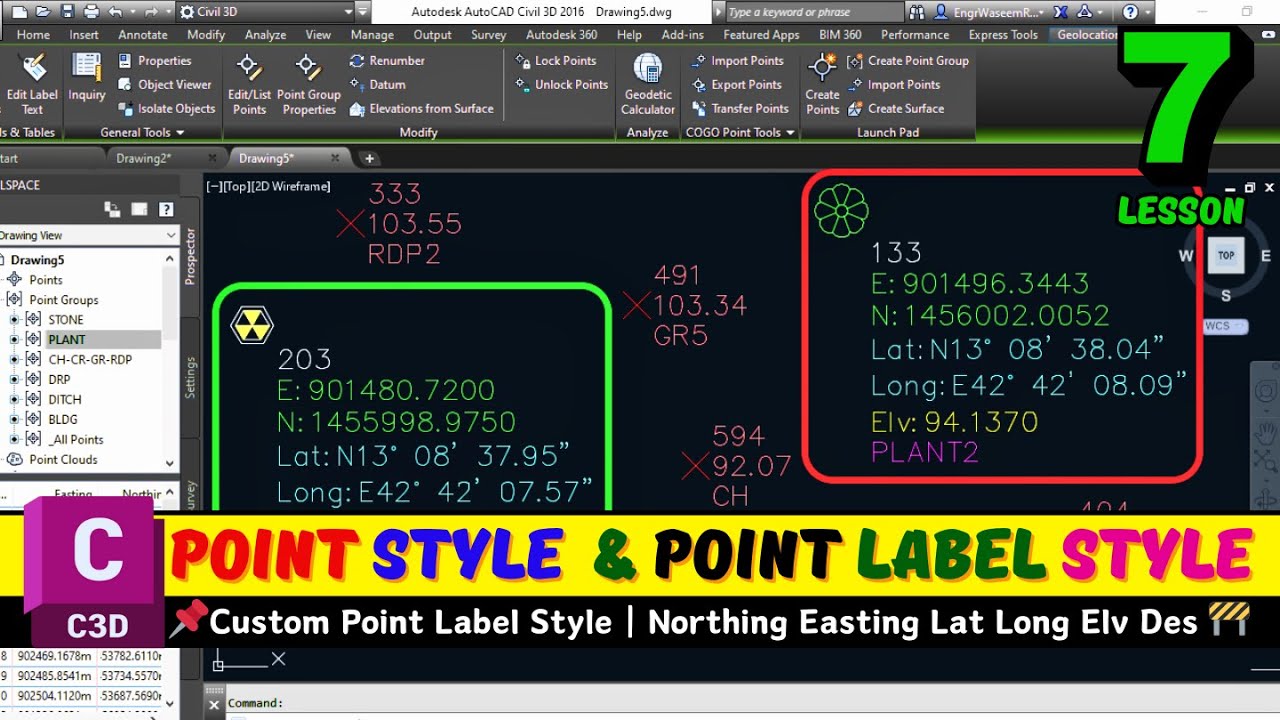Open the Edit Label Text tool
This screenshot has height=720, width=1280.
pyautogui.click(x=30, y=84)
